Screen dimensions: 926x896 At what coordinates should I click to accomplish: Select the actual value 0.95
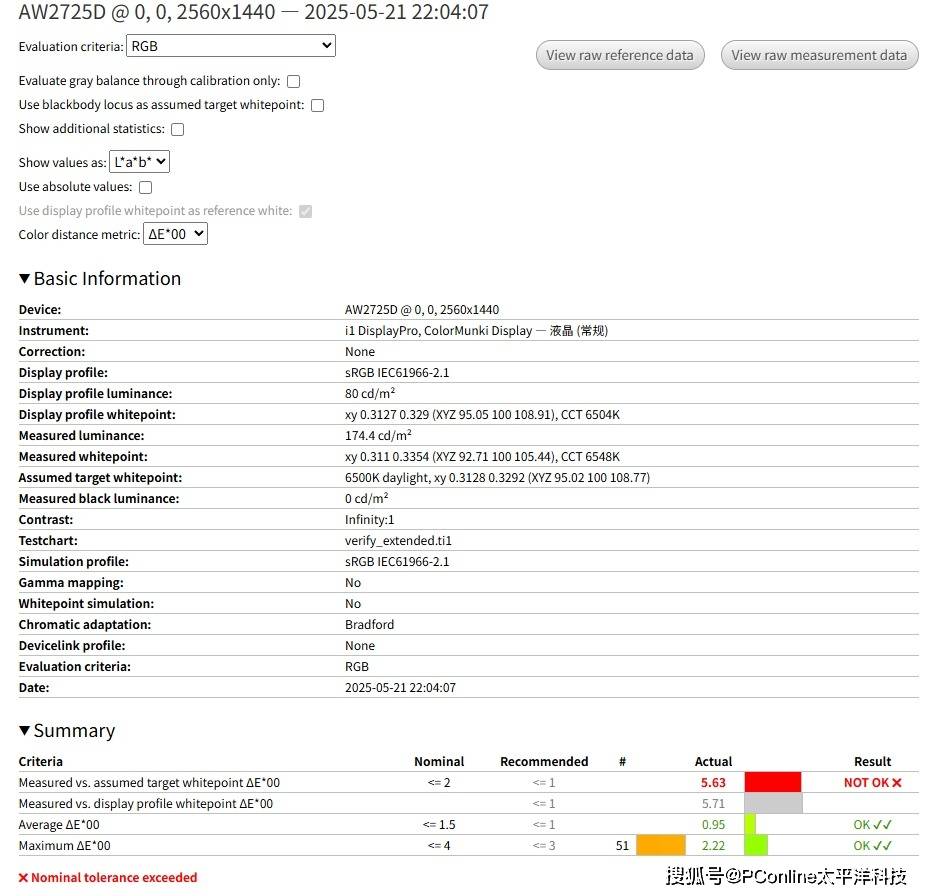713,825
